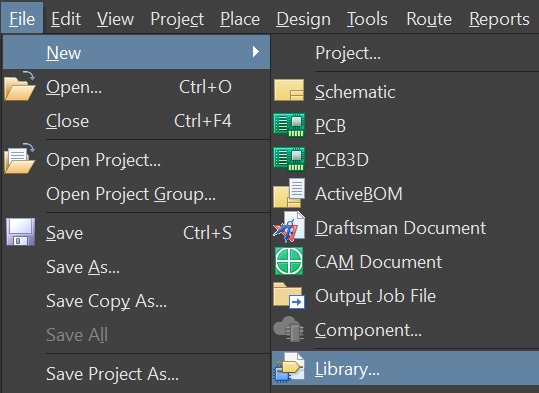Click the Open folder icon
The width and height of the screenshot is (539, 393).
pos(20,86)
